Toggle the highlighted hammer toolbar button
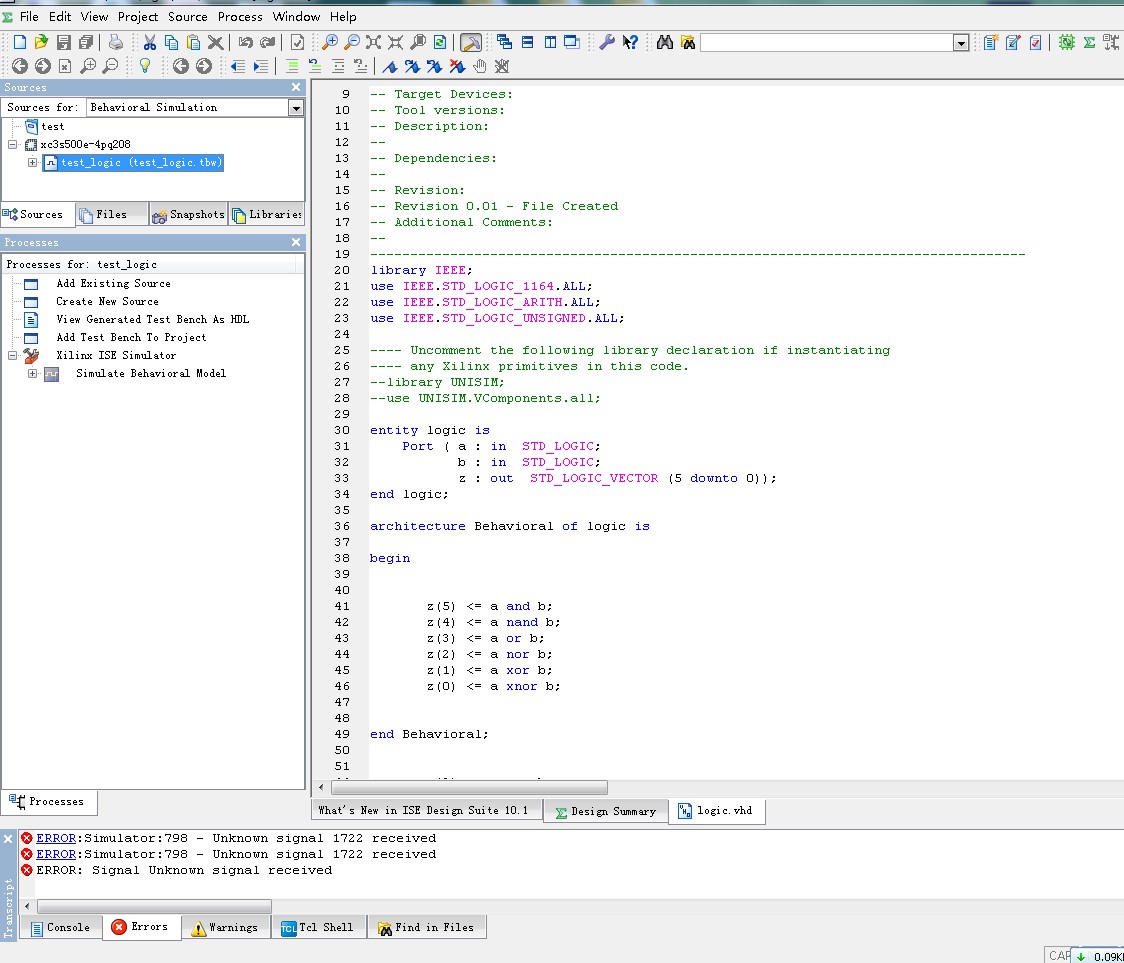This screenshot has height=963, width=1124. [470, 42]
